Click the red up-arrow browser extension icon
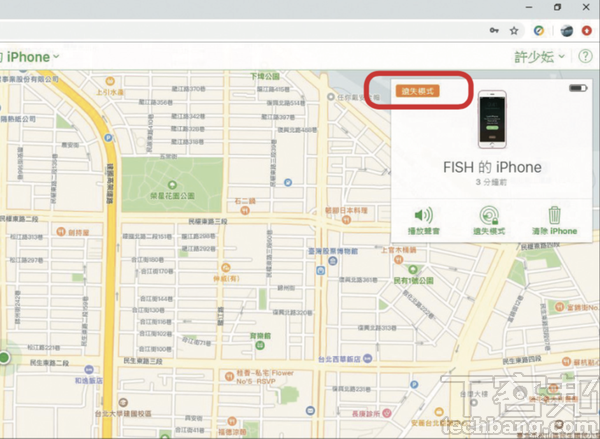The width and height of the screenshot is (600, 439). [x=587, y=31]
